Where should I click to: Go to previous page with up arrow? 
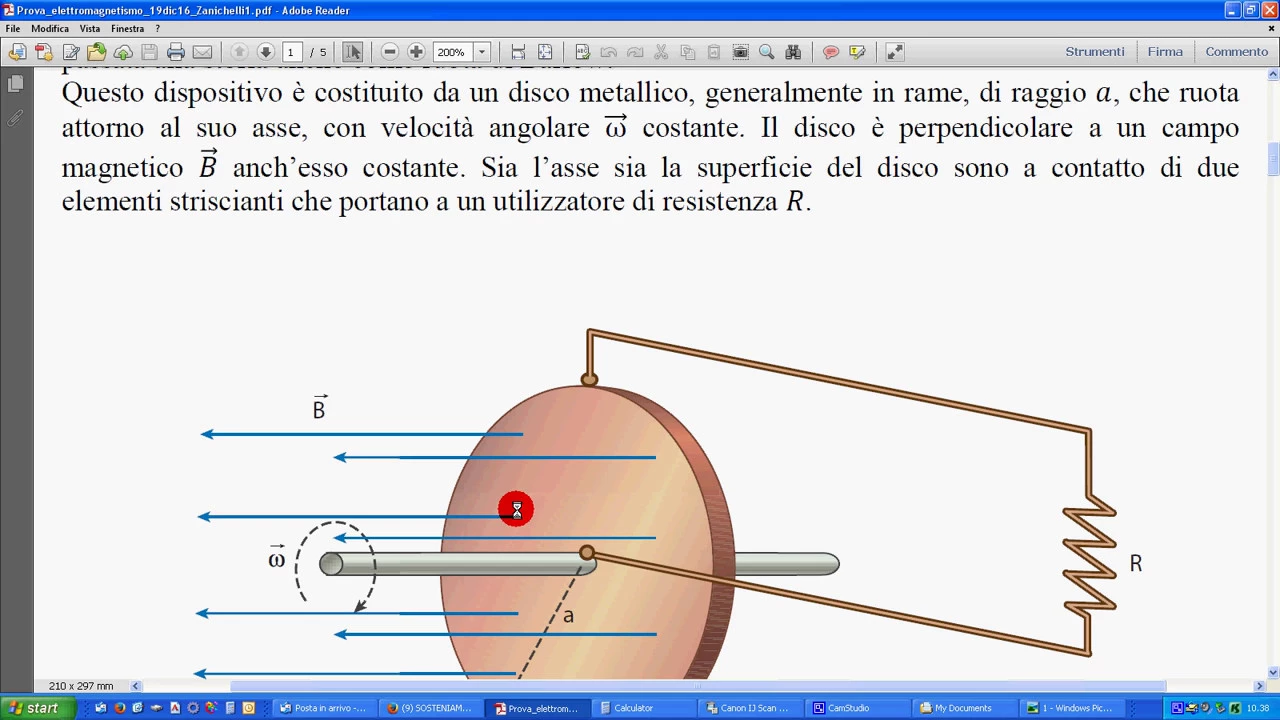click(239, 52)
